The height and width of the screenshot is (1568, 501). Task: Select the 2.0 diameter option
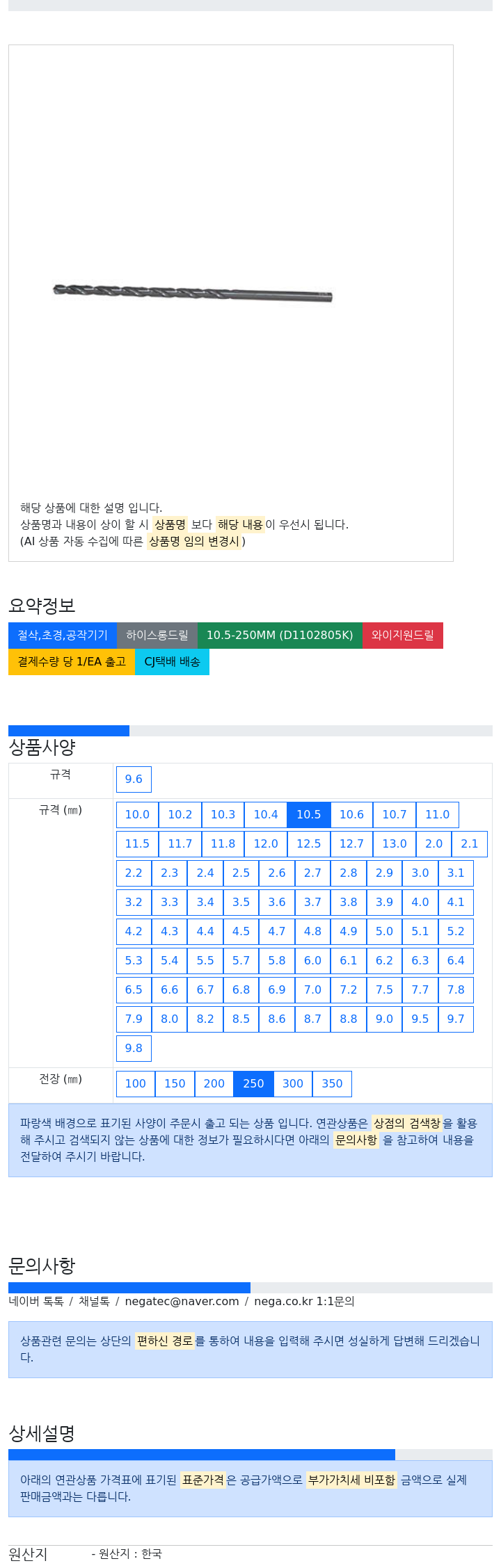click(434, 843)
